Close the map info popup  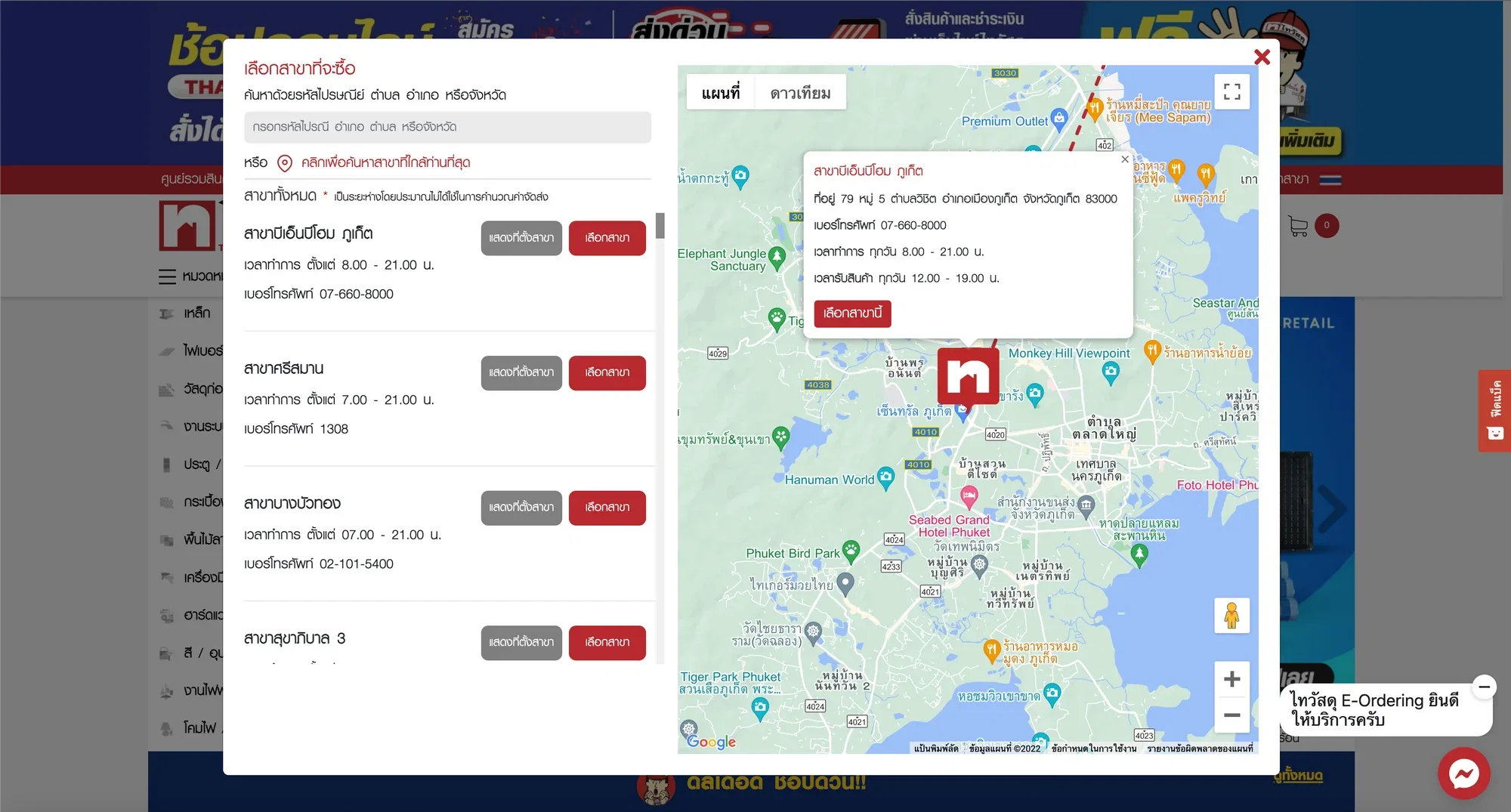(1125, 159)
